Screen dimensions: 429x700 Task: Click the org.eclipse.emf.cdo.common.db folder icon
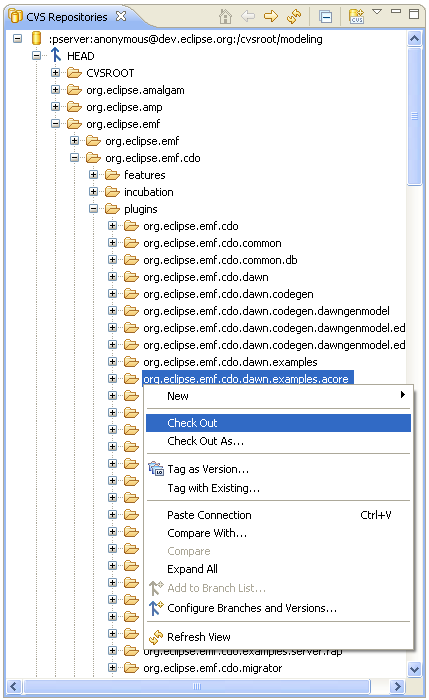pyautogui.click(x=131, y=259)
